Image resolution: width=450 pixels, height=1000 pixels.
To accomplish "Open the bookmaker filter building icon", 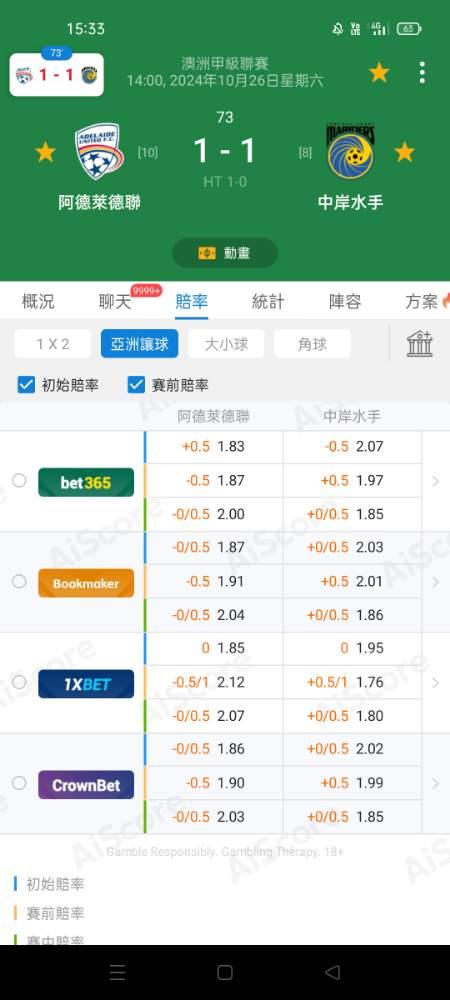I will (420, 344).
